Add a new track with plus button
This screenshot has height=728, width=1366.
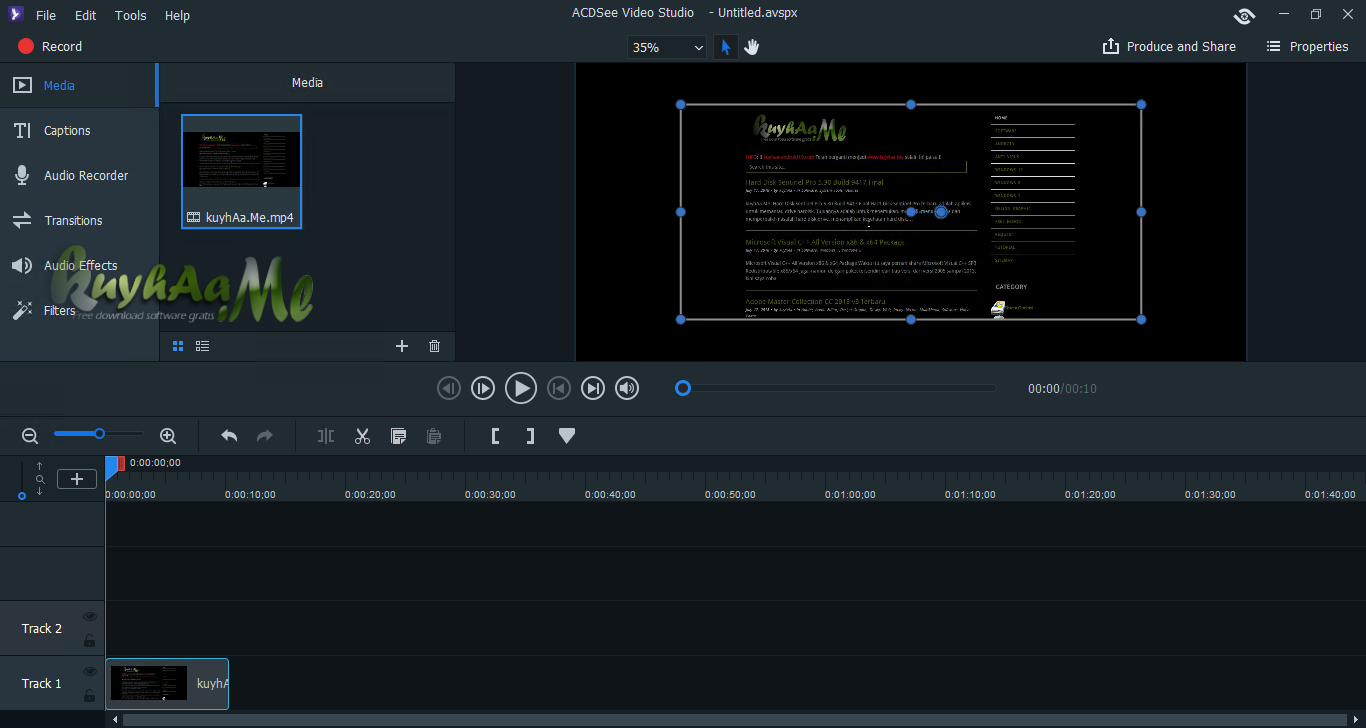click(x=77, y=479)
